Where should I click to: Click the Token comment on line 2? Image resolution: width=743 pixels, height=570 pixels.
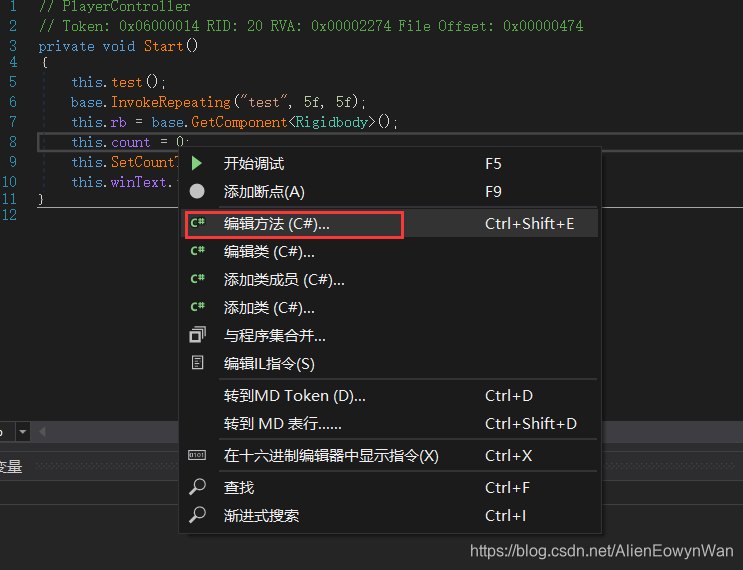[x=311, y=26]
